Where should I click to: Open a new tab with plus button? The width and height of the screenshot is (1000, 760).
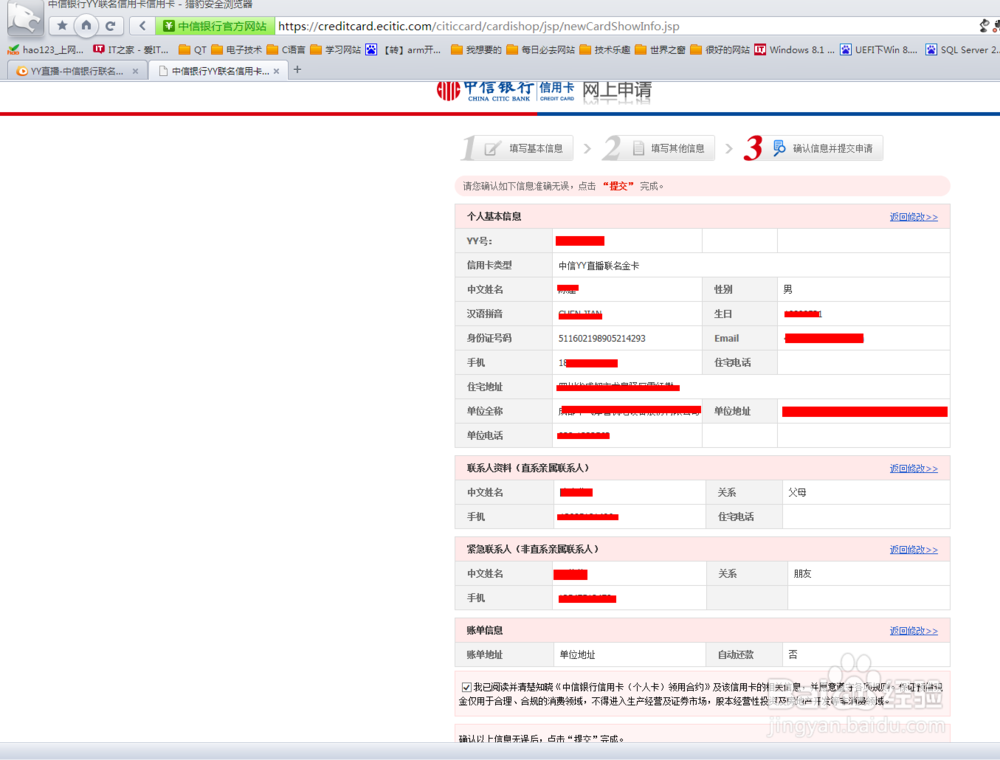pyautogui.click(x=297, y=69)
